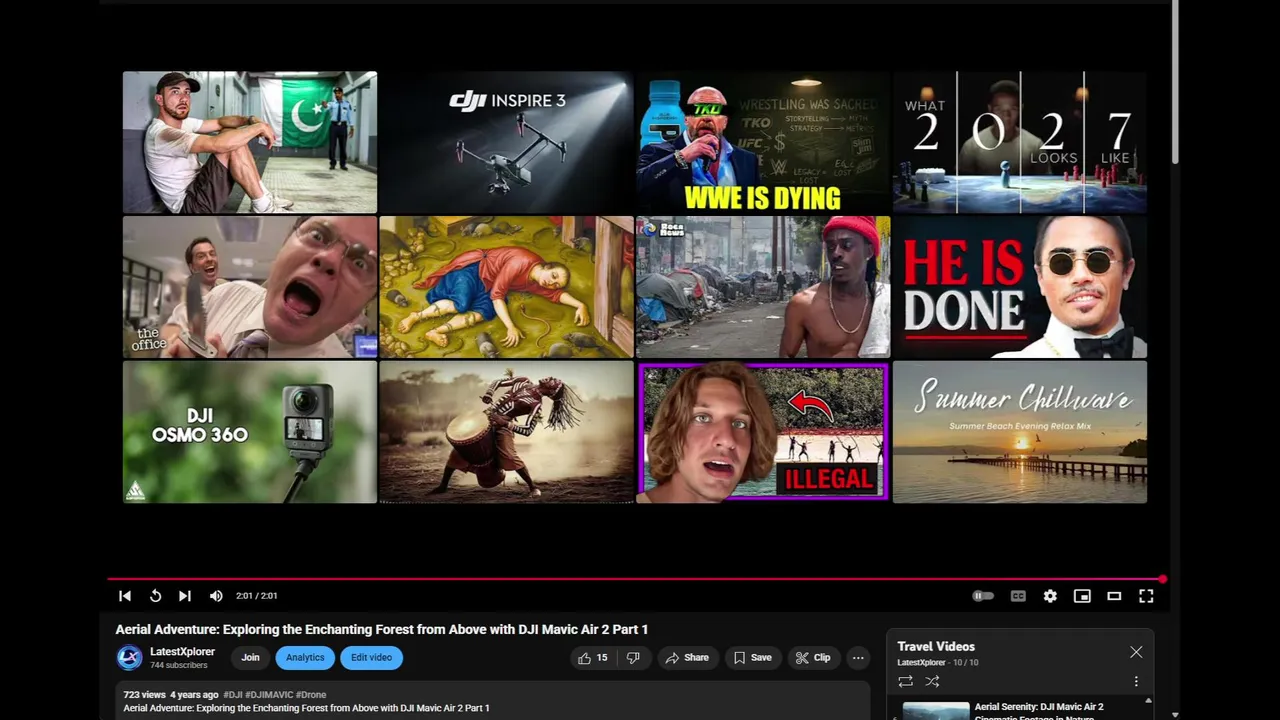The width and height of the screenshot is (1280, 720).
Task: Open the Travel Videos playlist title
Action: [x=936, y=646]
